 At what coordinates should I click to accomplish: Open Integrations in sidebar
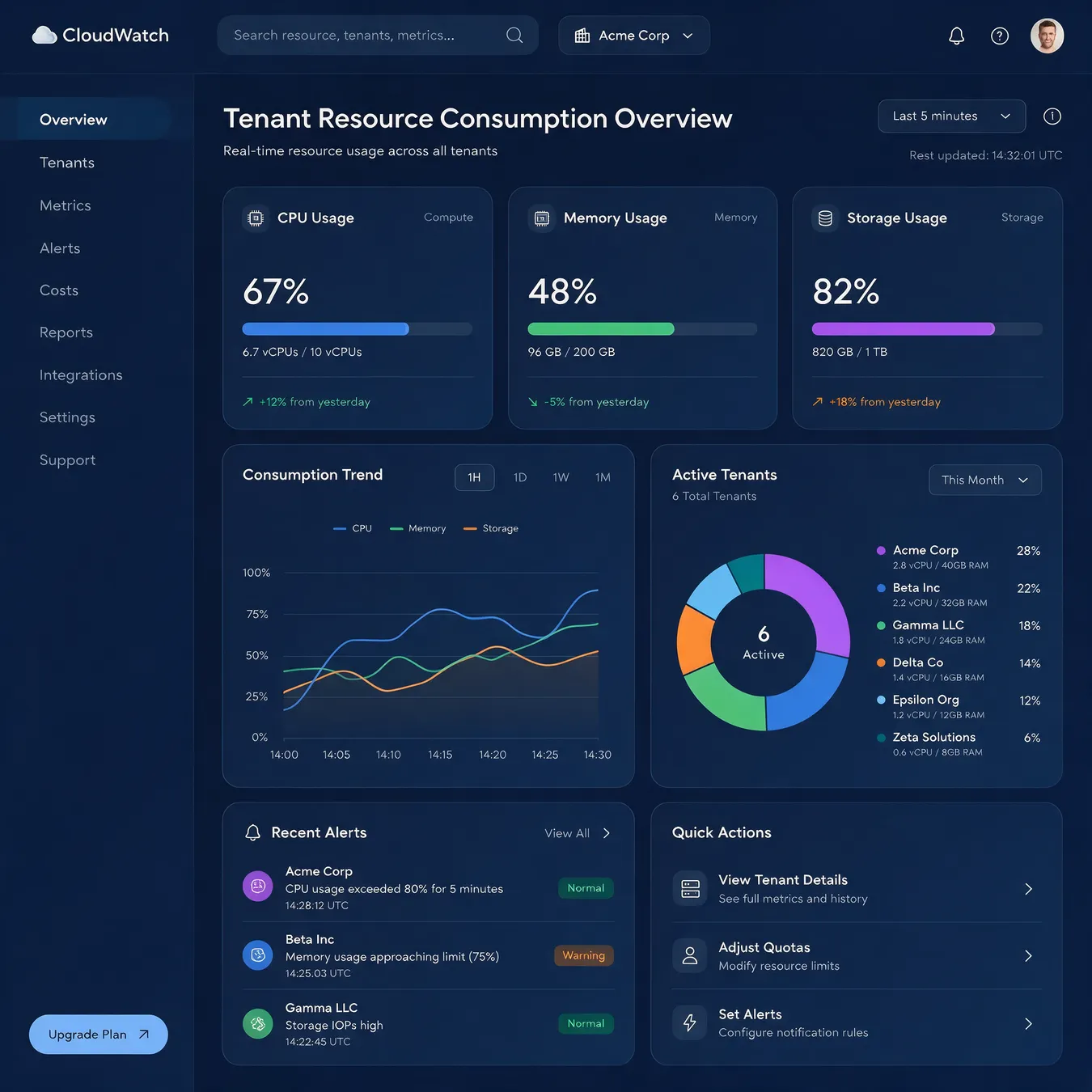tap(81, 375)
